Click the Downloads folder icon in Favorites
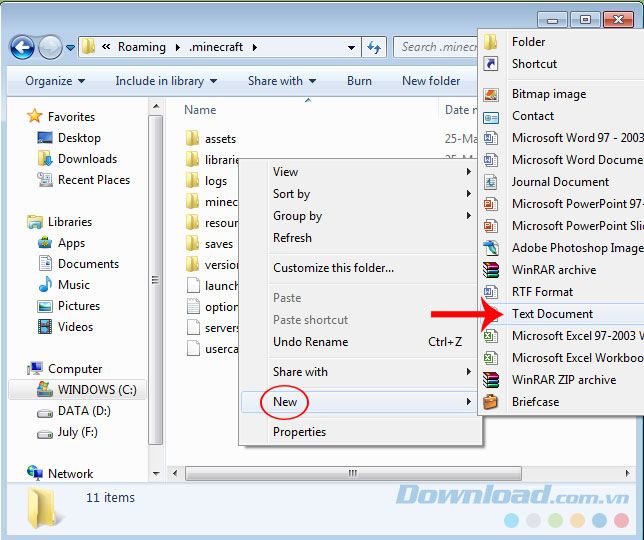The height and width of the screenshot is (540, 644). coord(45,159)
